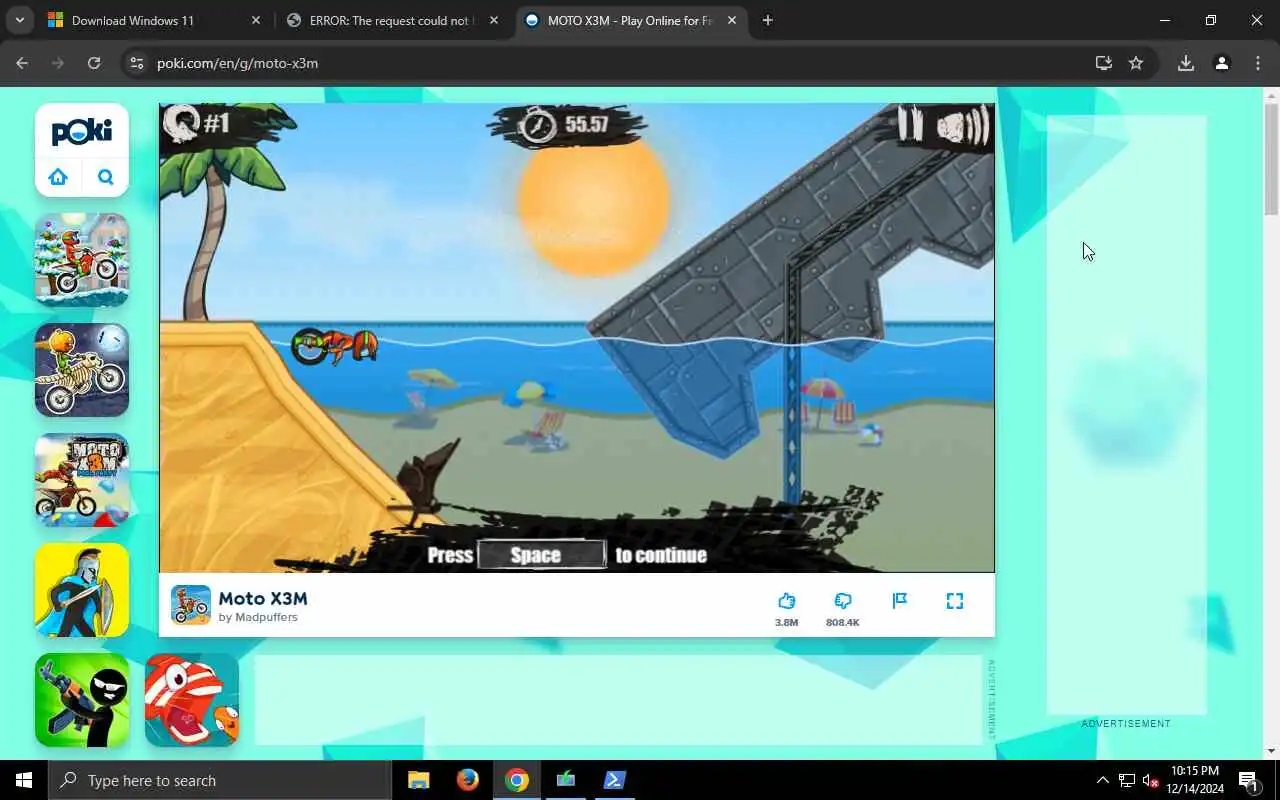Viewport: 1280px width, 800px height.
Task: Click the Moto X3M game logo icon
Action: pos(190,605)
